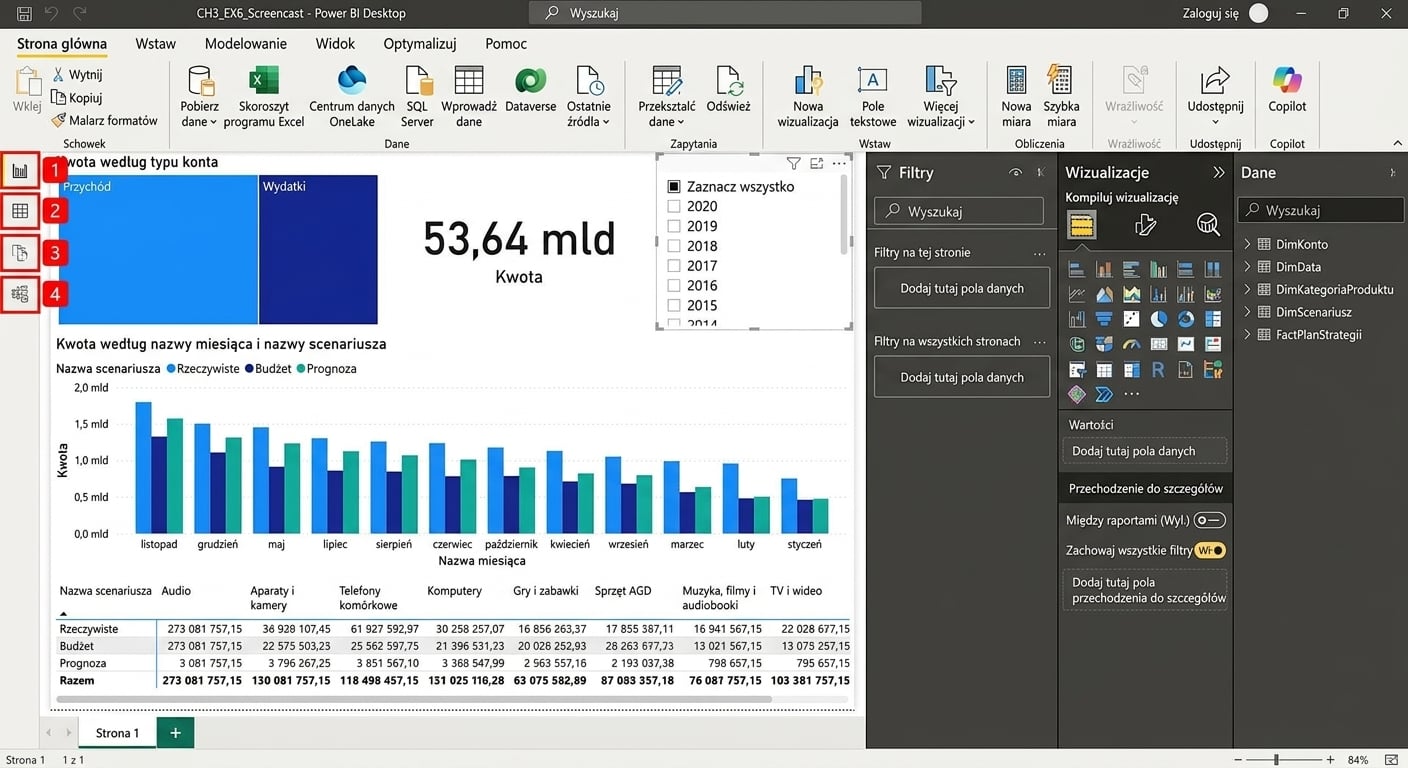Tick the 2016 year checkbox
The image size is (1408, 768).
pos(674,286)
